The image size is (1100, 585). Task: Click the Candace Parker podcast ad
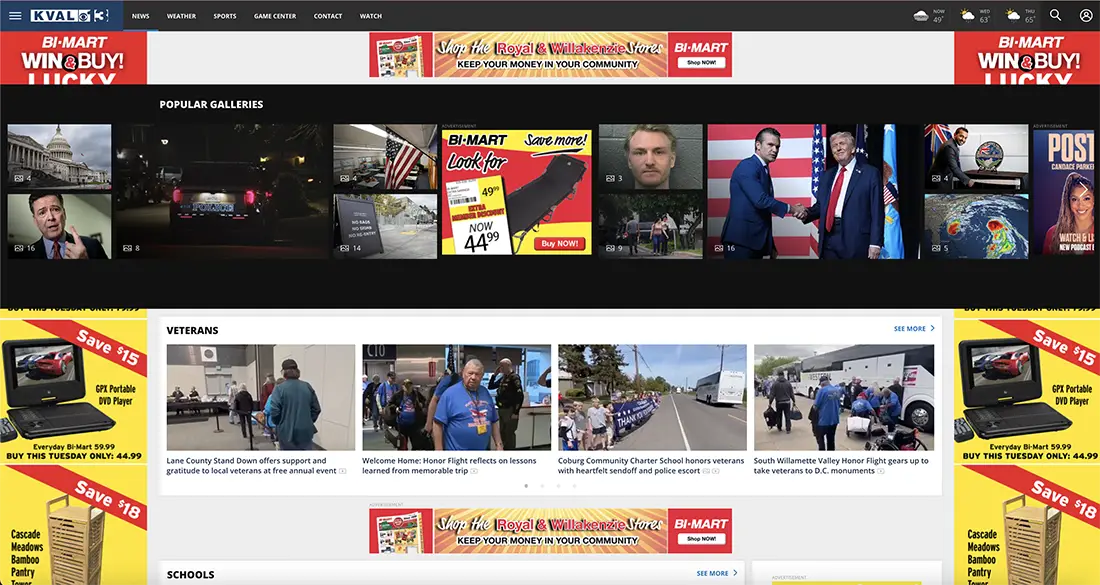1066,191
